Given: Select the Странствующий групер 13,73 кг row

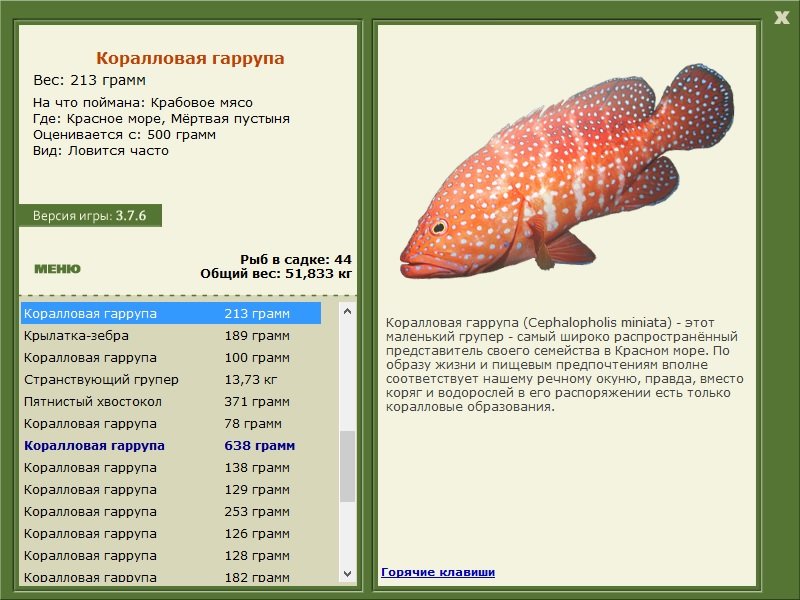Looking at the screenshot, I should 171,379.
